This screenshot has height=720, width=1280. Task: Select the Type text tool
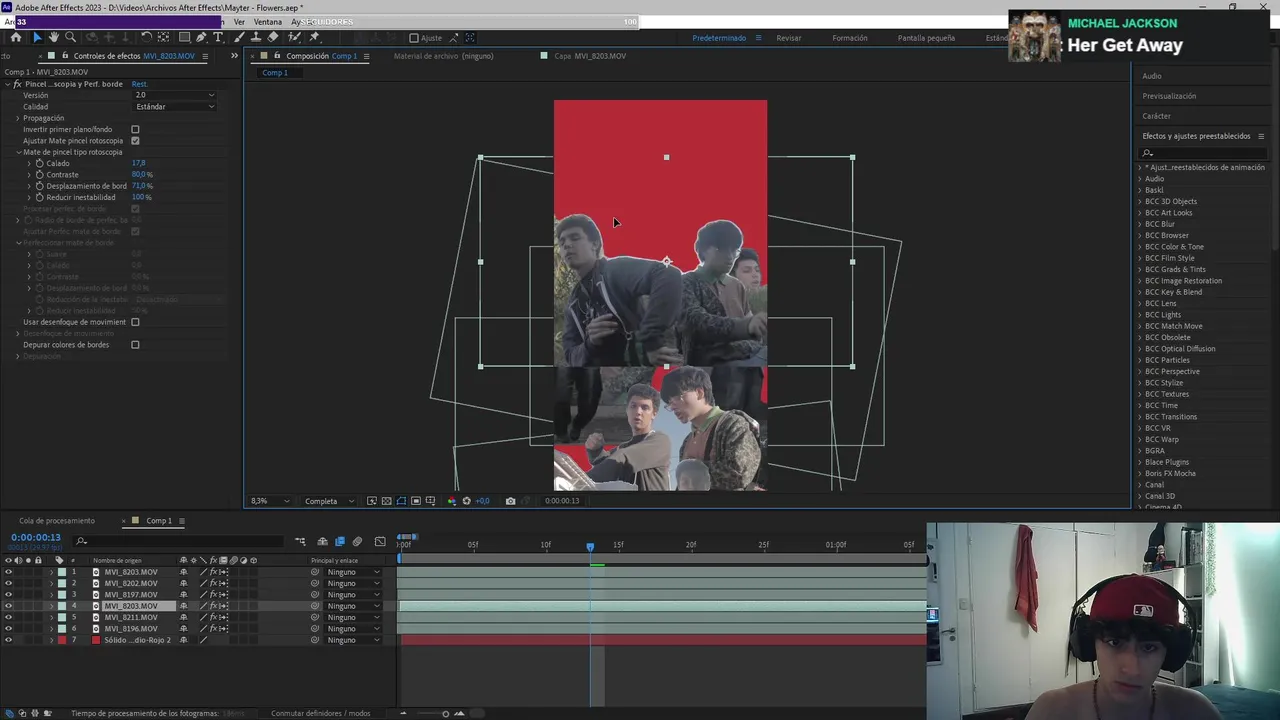(x=218, y=37)
